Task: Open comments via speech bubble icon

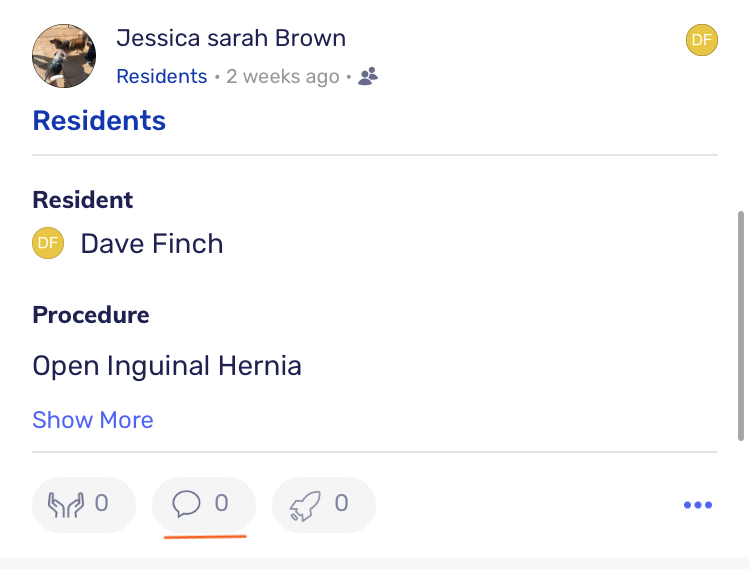Action: [x=186, y=504]
